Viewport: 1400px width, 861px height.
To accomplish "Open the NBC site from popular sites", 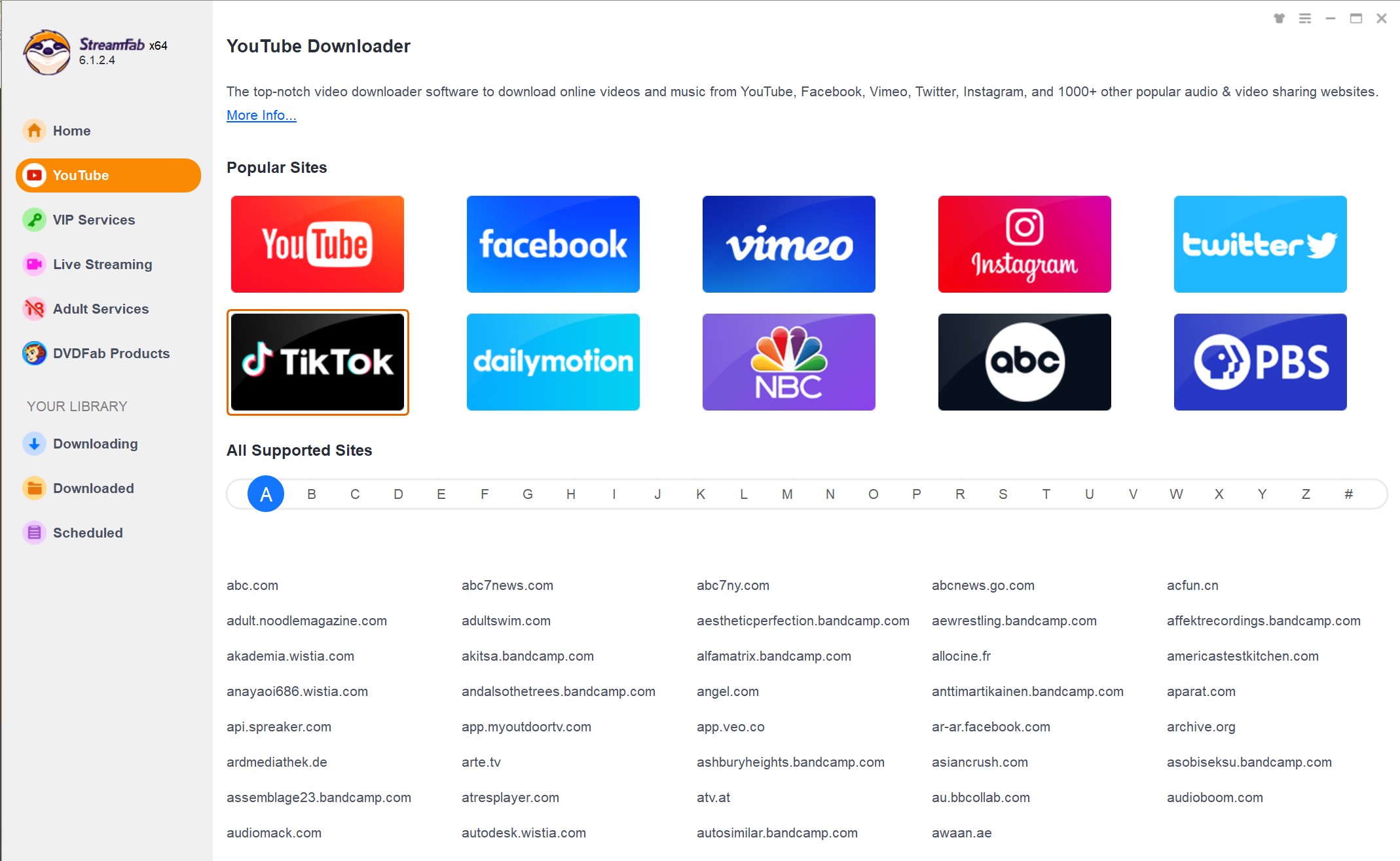I will [788, 362].
